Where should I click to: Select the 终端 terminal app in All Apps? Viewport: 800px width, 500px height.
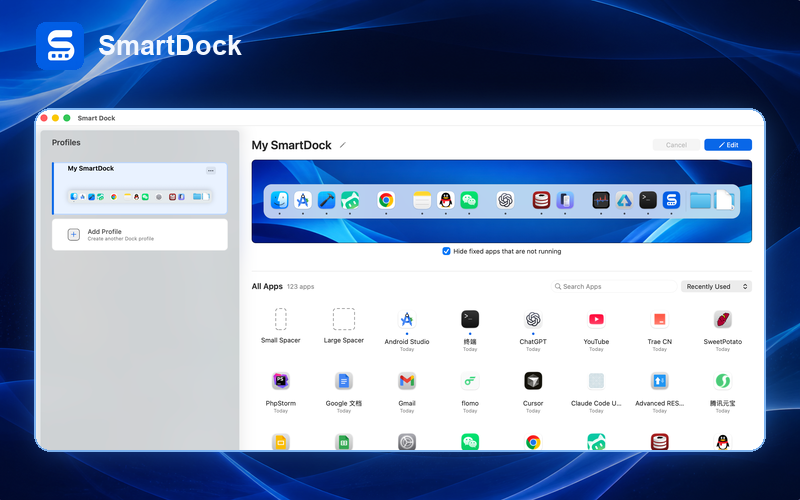tap(470, 331)
